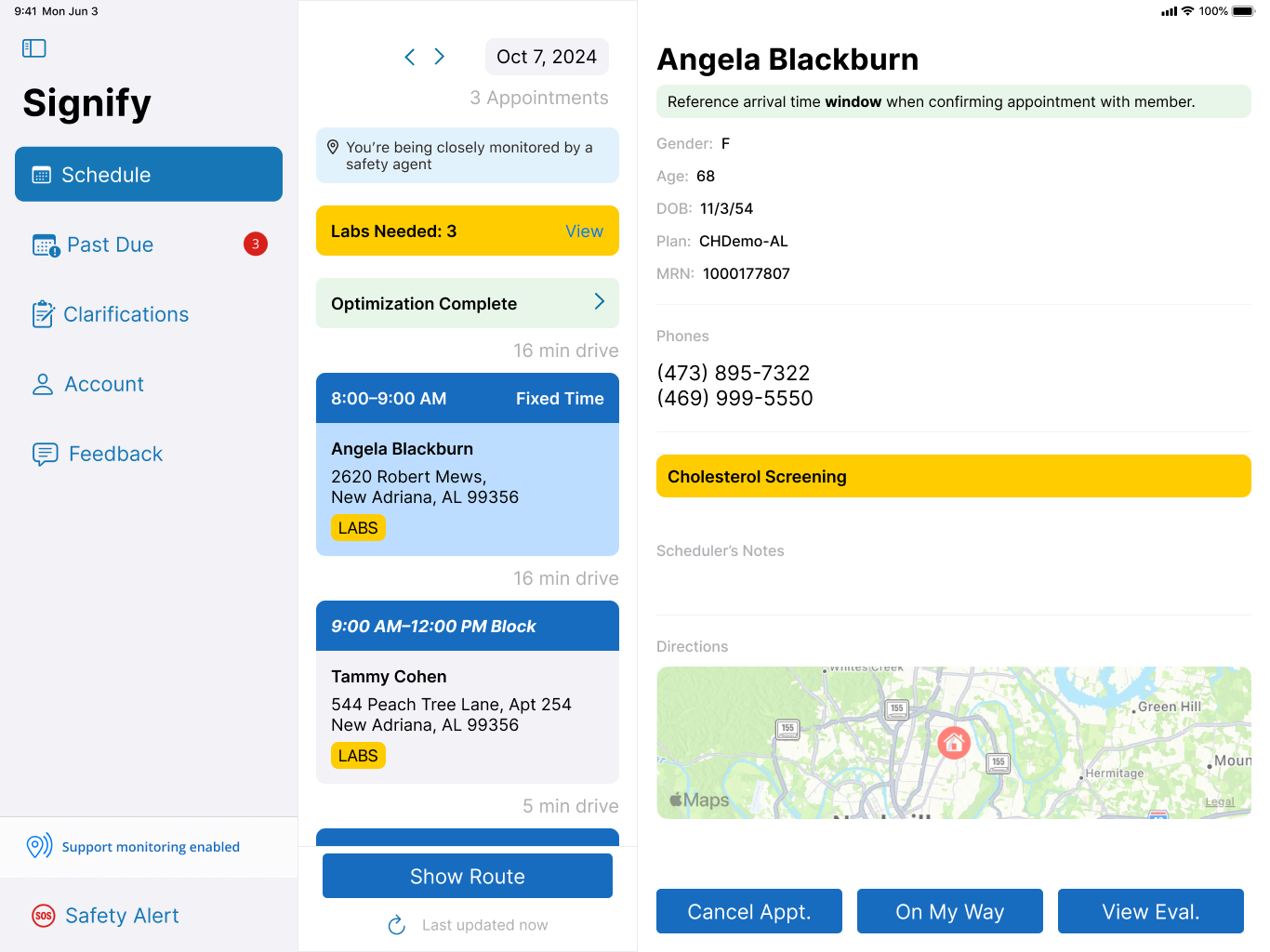Select the 9:00 AM–12:00 PM Block header
The height and width of the screenshot is (952, 1270).
click(468, 626)
